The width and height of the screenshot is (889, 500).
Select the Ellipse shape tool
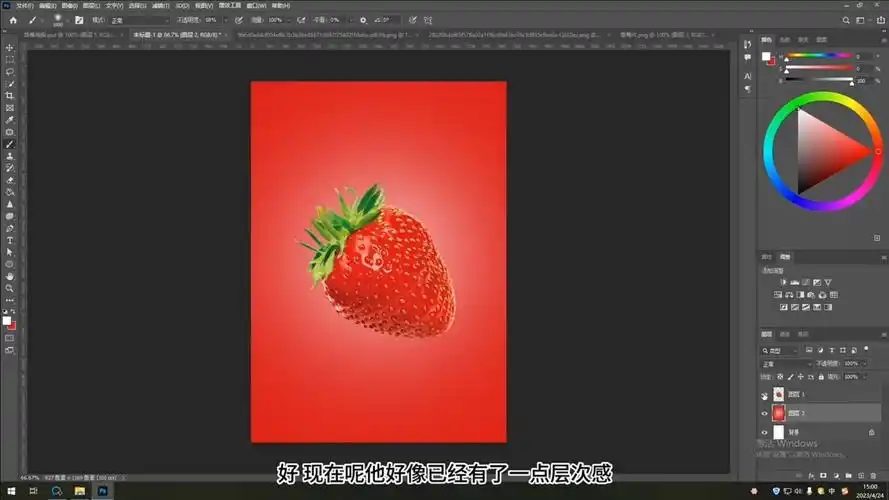pyautogui.click(x=10, y=264)
